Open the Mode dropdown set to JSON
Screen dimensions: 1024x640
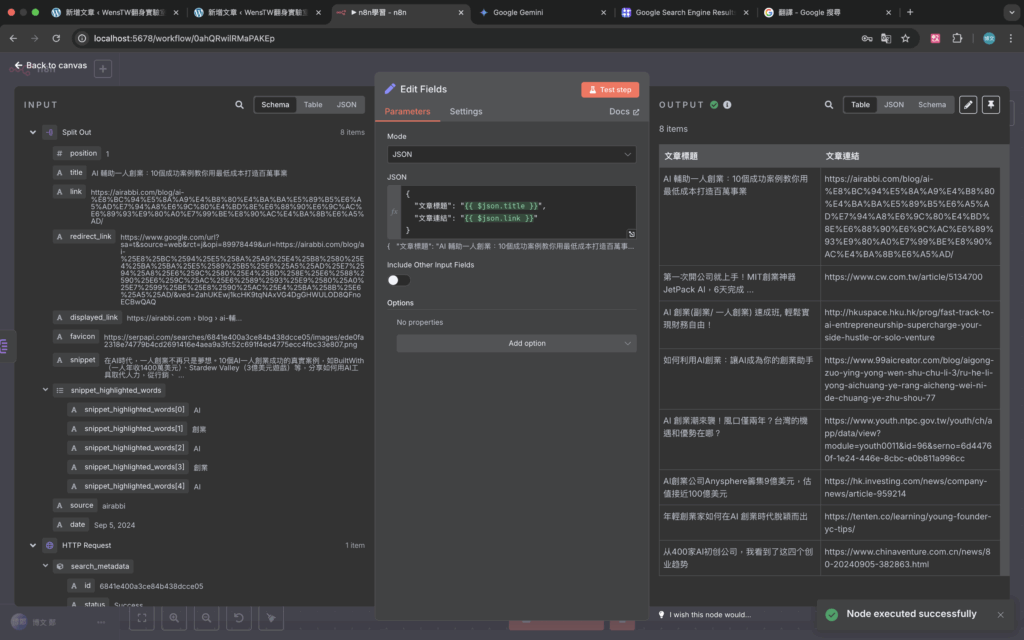point(511,154)
